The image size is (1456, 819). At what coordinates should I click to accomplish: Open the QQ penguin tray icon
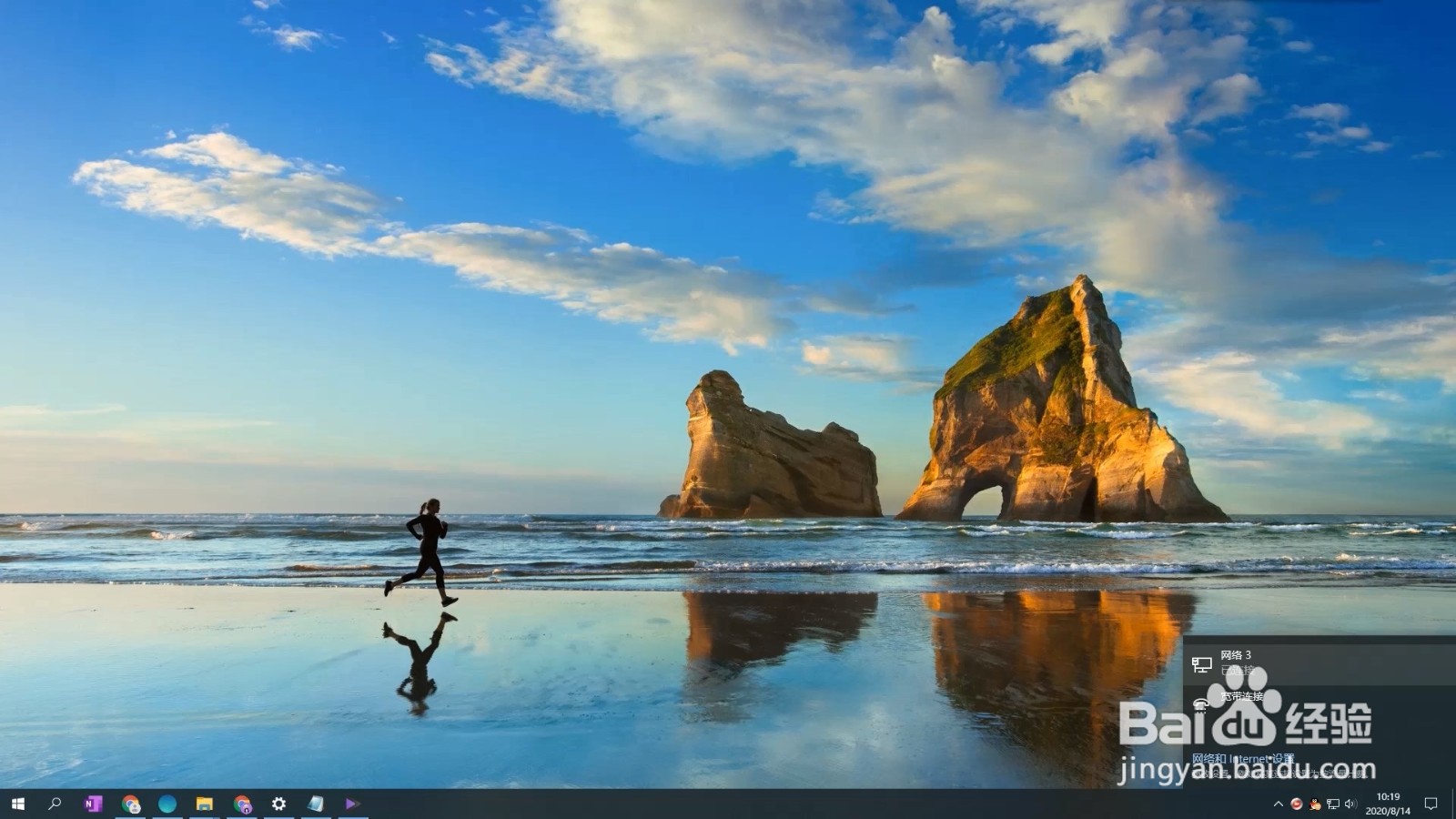pos(1315,804)
